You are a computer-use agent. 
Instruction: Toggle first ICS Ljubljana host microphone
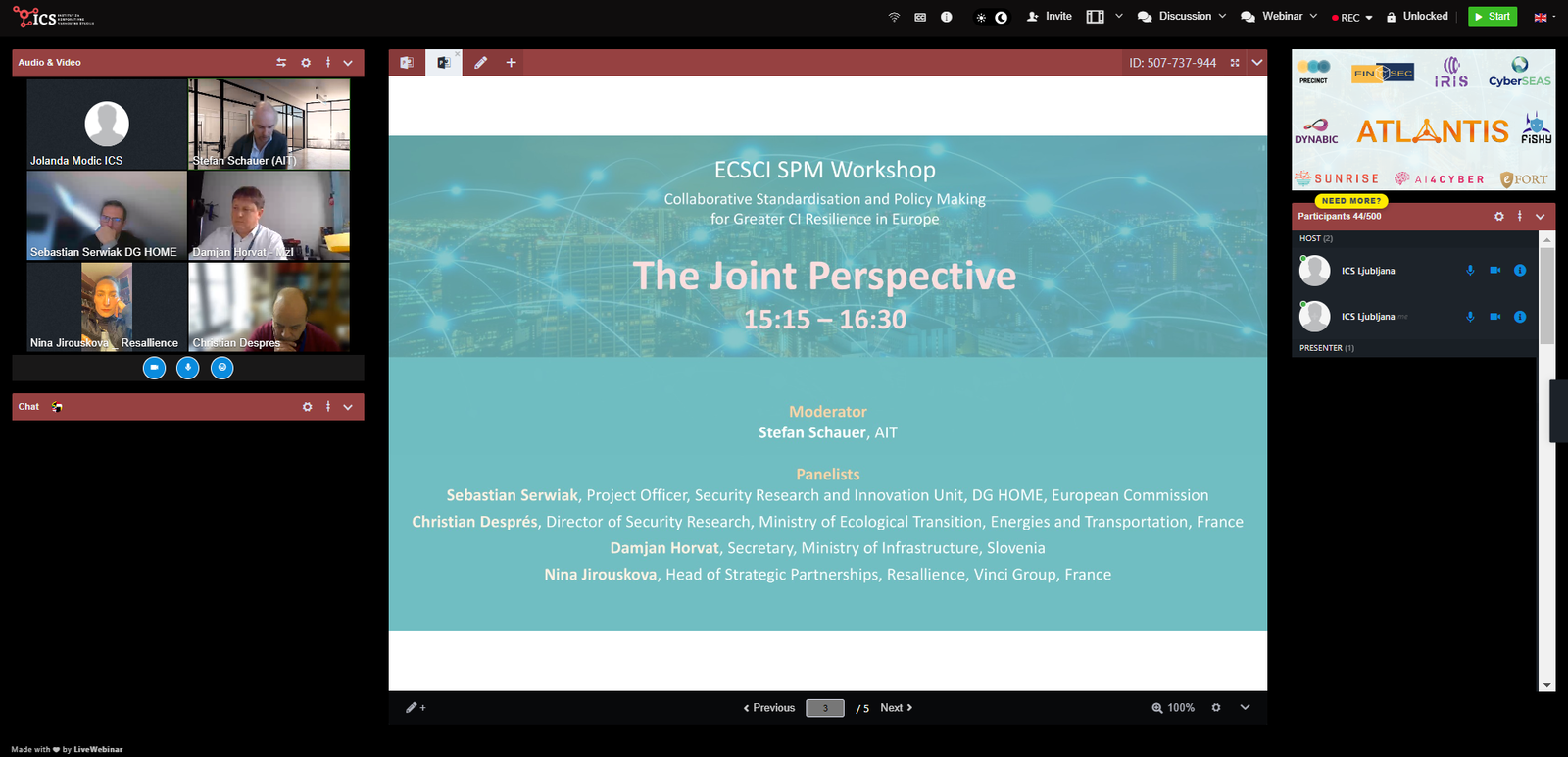(x=1470, y=271)
